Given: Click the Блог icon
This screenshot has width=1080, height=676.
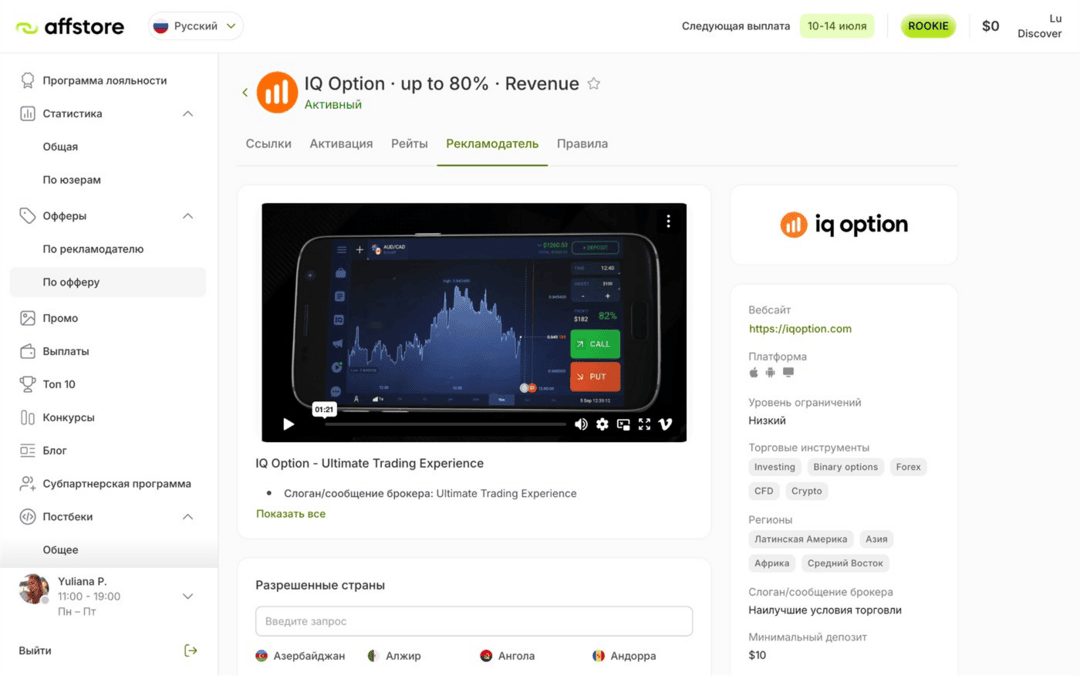Looking at the screenshot, I should click(x=28, y=450).
